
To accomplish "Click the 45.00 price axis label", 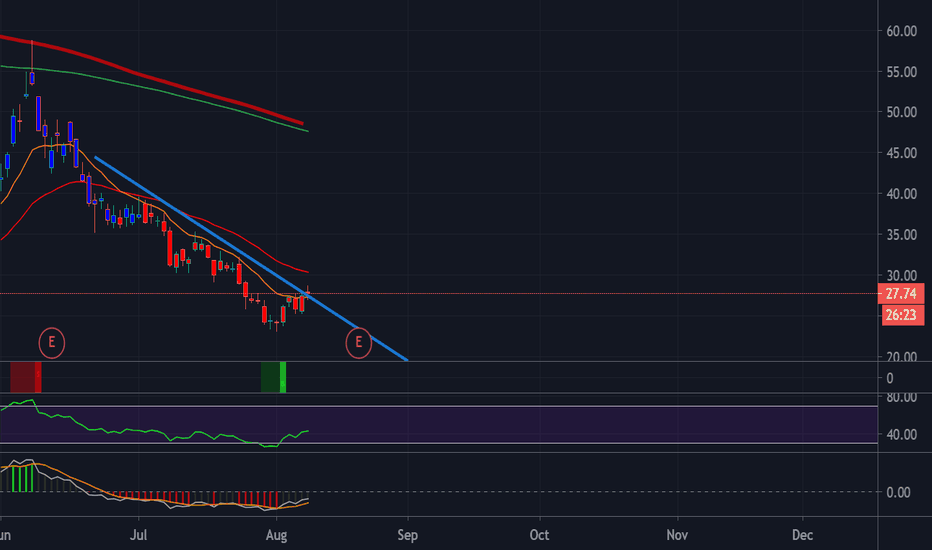I will point(901,153).
